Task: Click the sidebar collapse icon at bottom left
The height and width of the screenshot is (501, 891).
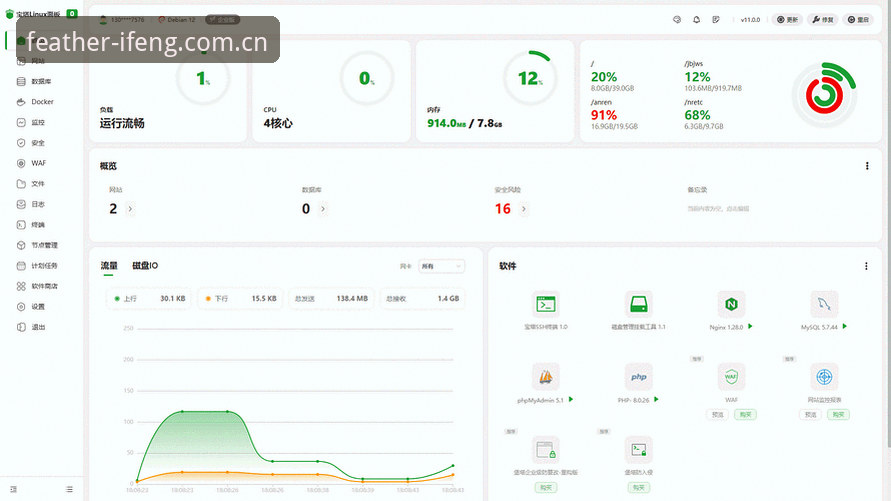Action: (x=14, y=489)
